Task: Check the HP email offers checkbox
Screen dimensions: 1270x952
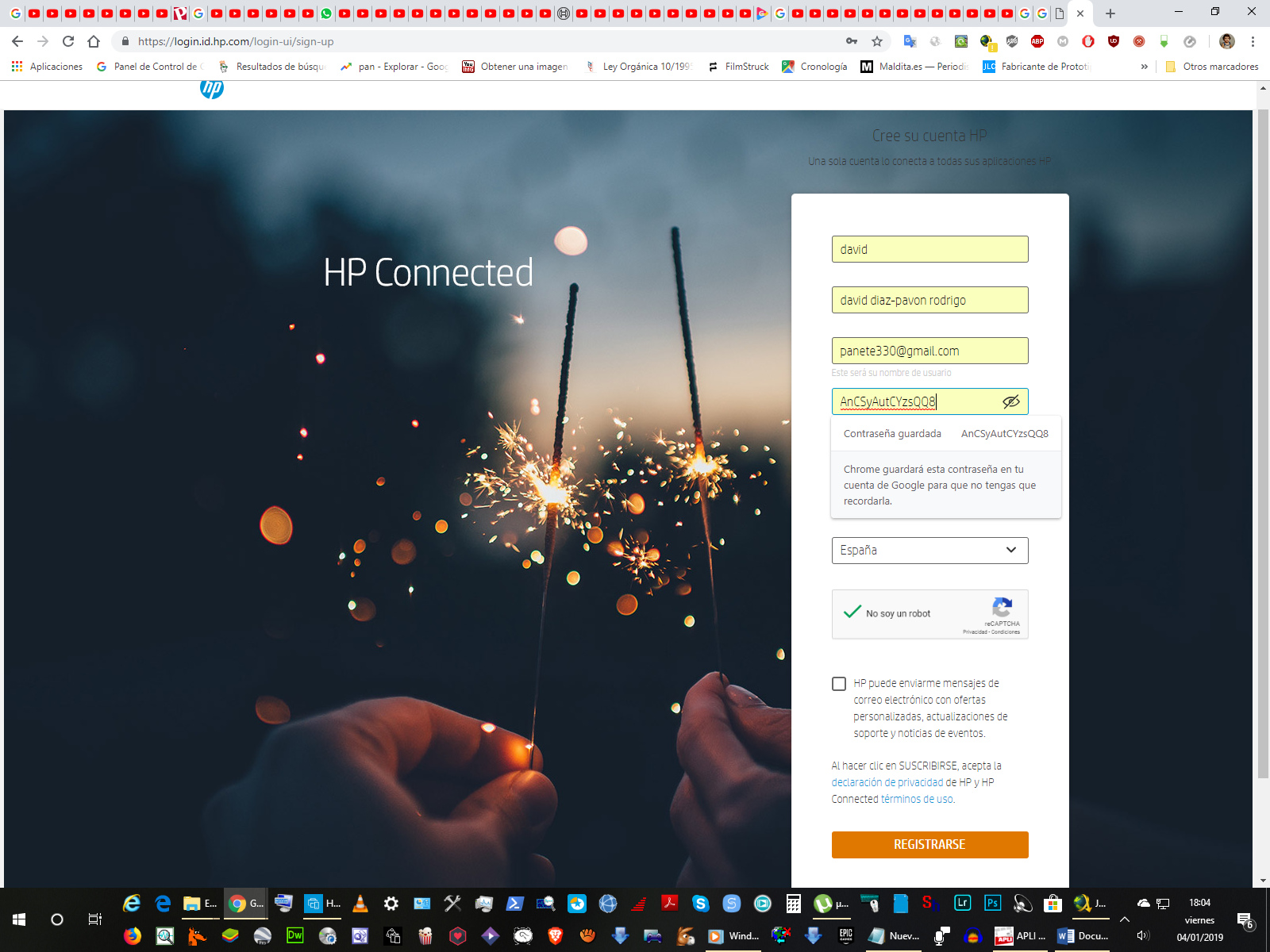Action: pyautogui.click(x=839, y=684)
